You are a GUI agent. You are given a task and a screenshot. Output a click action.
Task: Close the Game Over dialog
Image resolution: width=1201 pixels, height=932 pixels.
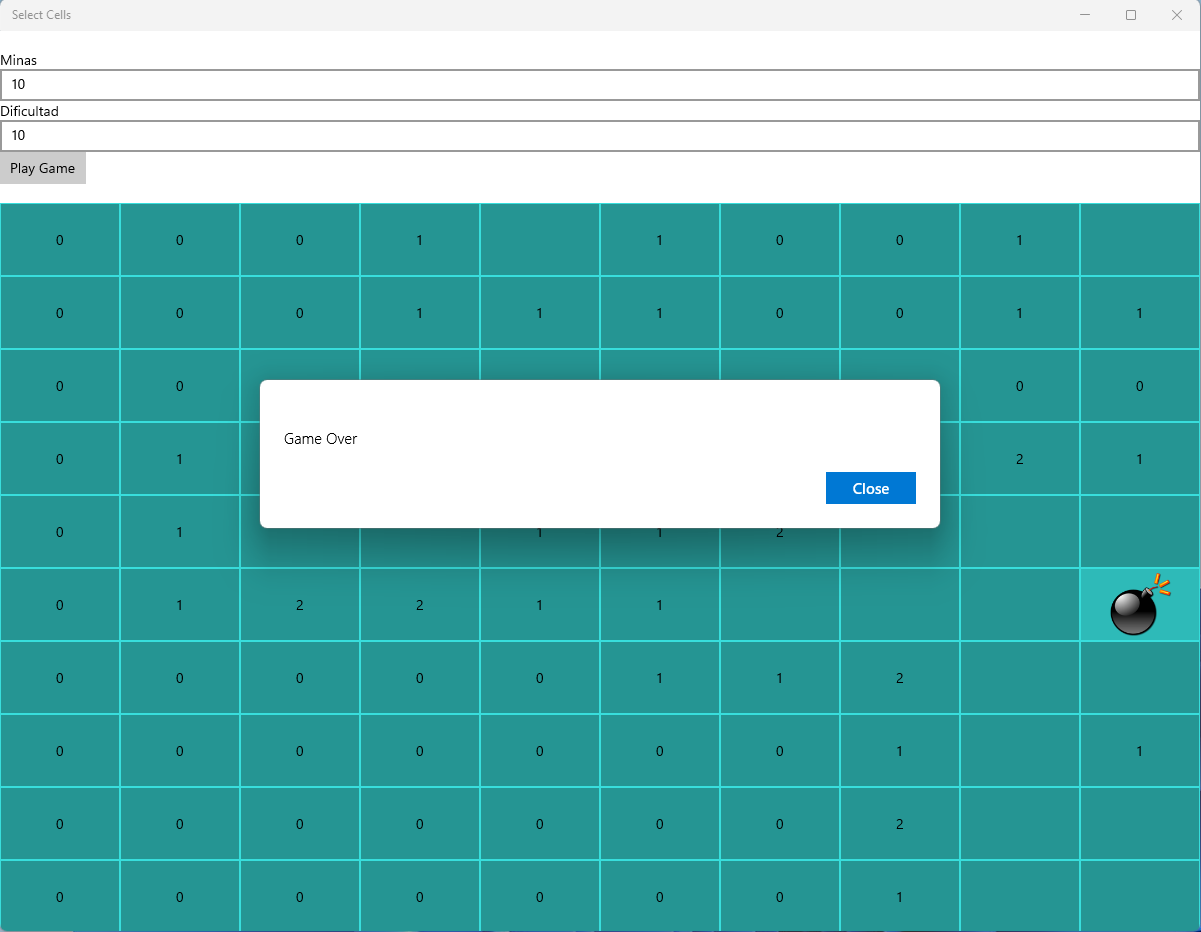tap(870, 488)
